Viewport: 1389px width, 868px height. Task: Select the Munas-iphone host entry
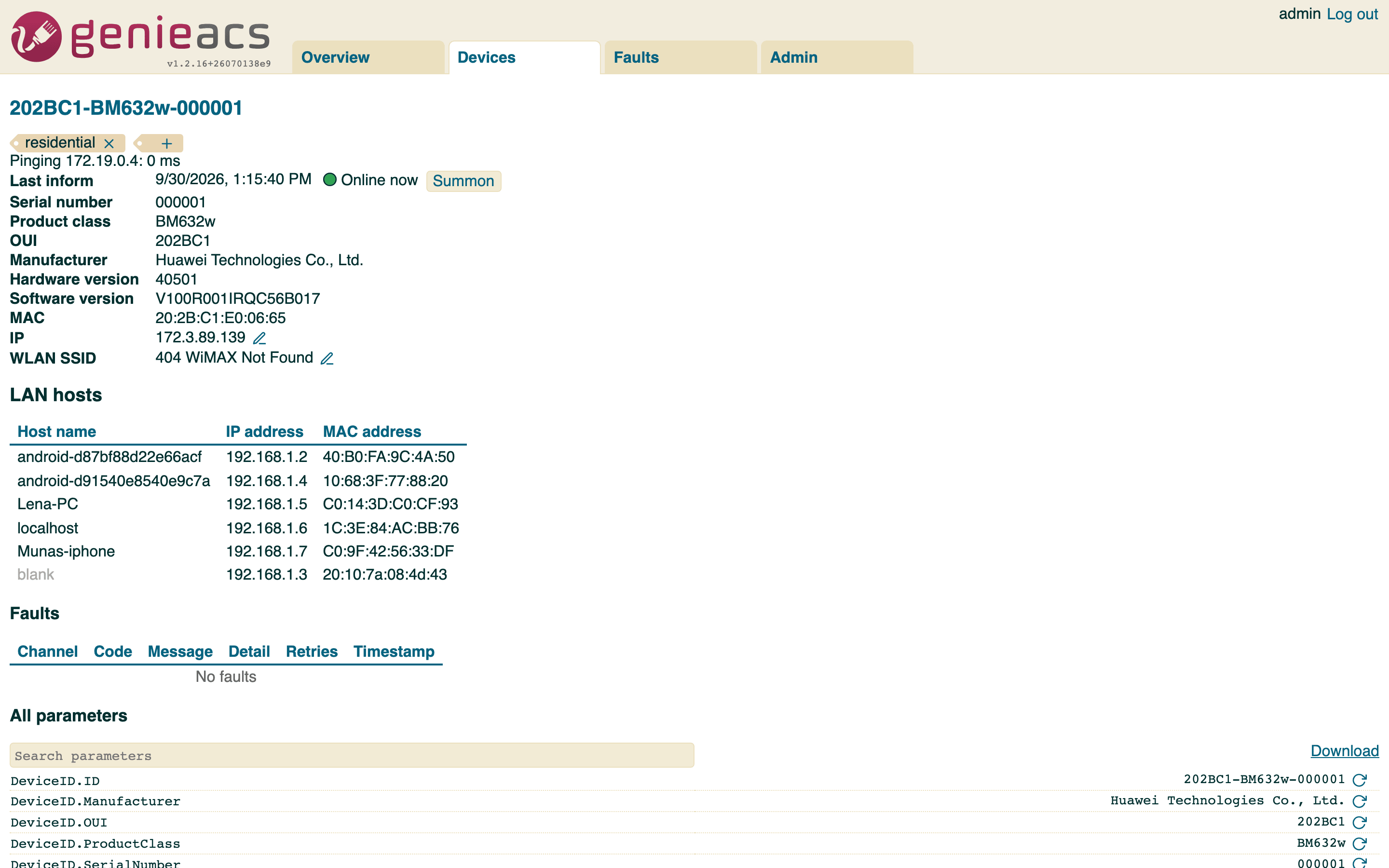[x=66, y=552]
